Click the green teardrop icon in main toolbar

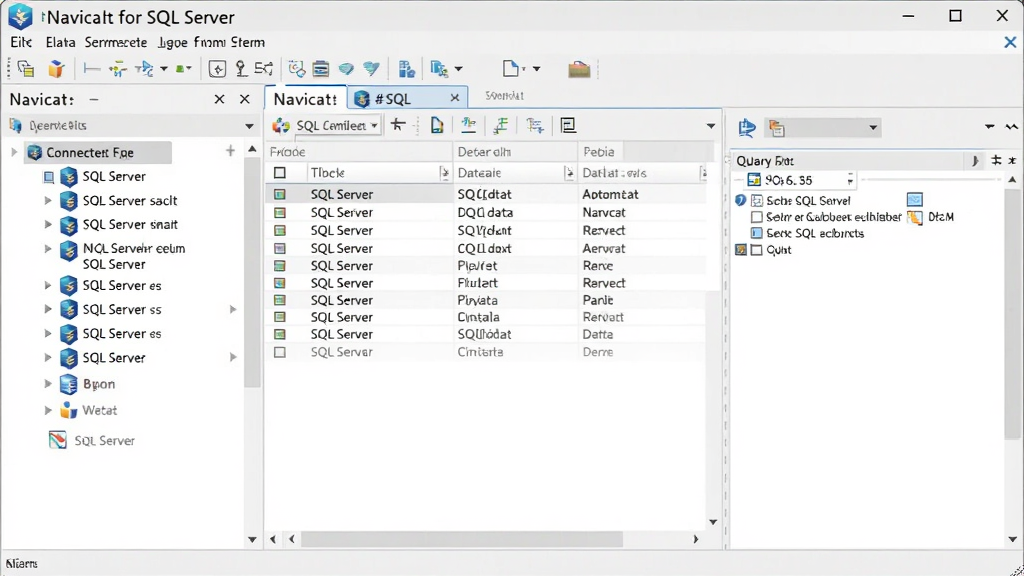[346, 69]
